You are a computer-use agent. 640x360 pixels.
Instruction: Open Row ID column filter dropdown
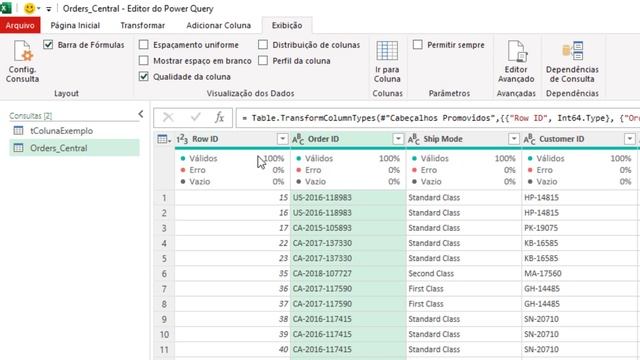coord(282,139)
